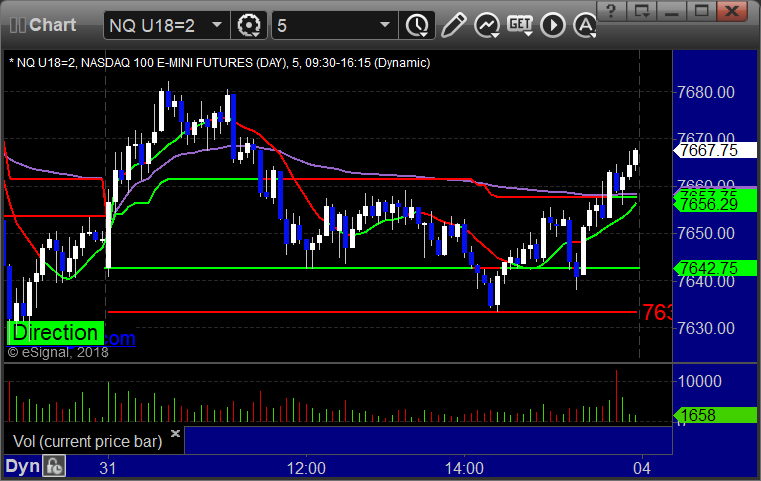The width and height of the screenshot is (761, 481).
Task: Click the NQ U18=2 symbol field
Action: [x=166, y=25]
